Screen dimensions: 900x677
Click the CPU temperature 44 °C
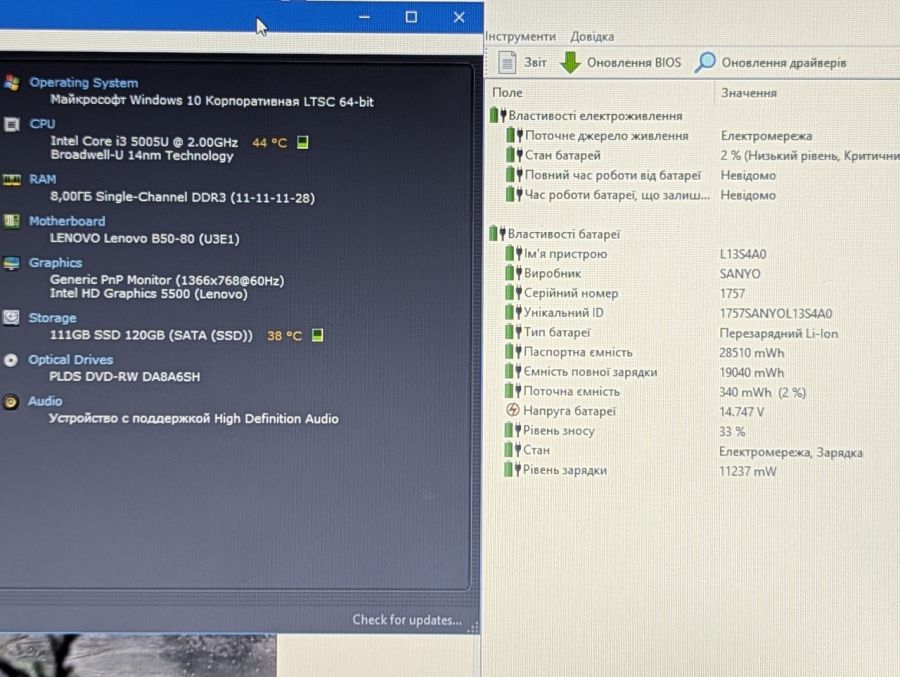click(269, 142)
